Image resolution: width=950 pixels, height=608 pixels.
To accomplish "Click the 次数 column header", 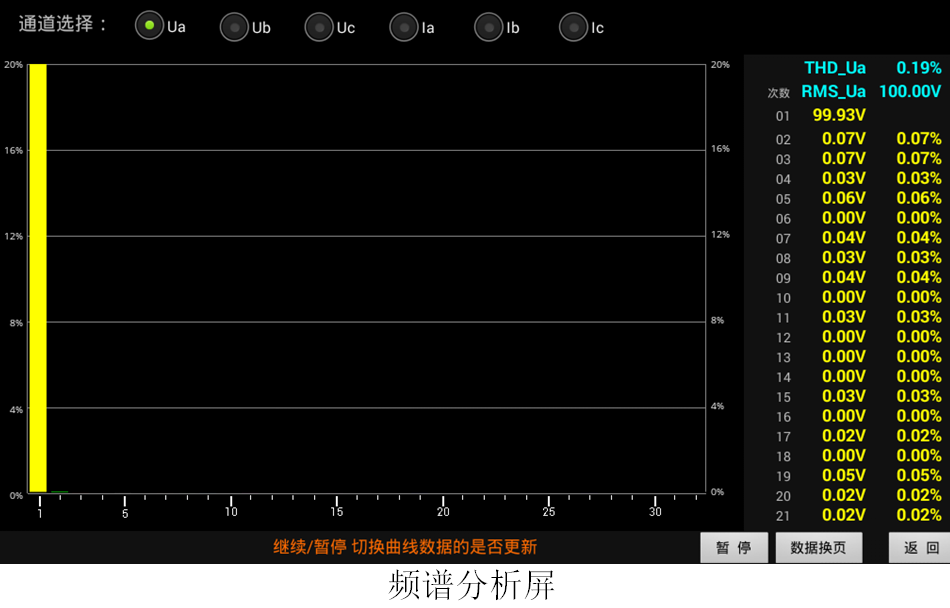I will [779, 93].
